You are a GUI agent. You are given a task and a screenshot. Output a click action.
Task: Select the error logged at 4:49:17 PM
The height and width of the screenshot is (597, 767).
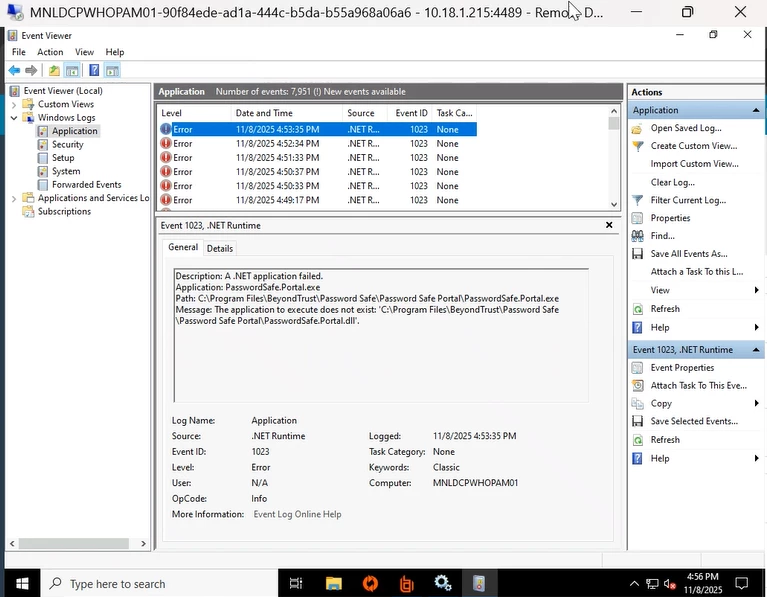(317, 200)
